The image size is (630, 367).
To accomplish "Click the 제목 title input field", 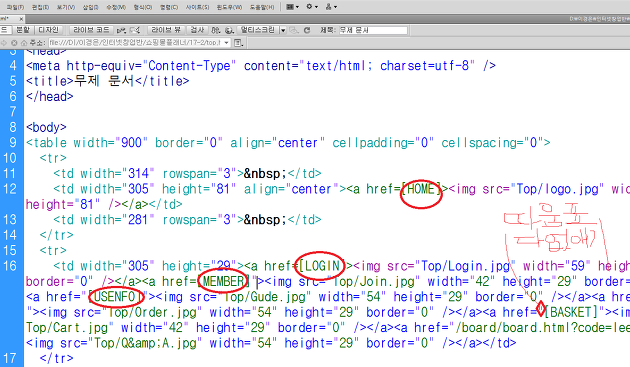I will click(373, 30).
